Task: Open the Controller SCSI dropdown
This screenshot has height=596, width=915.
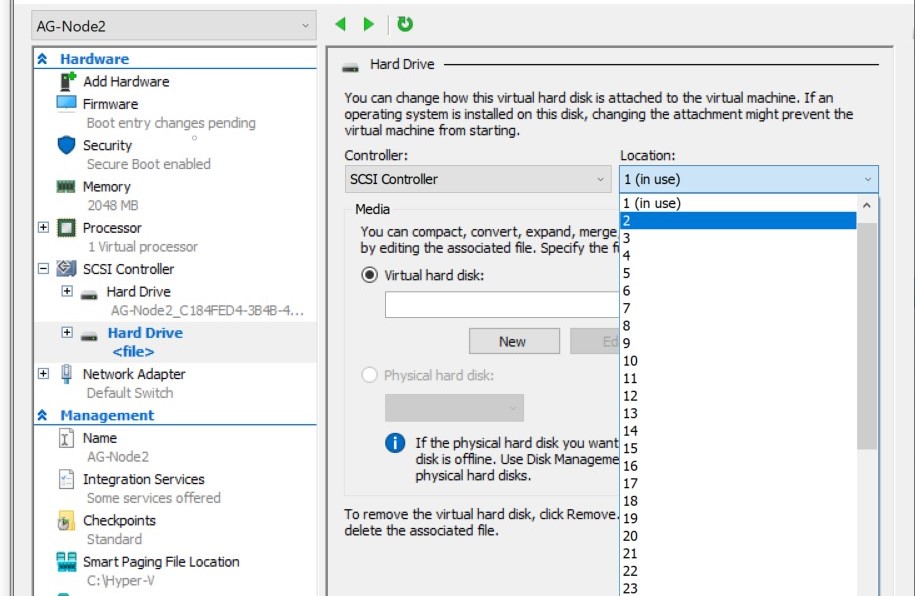Action: [x=478, y=180]
